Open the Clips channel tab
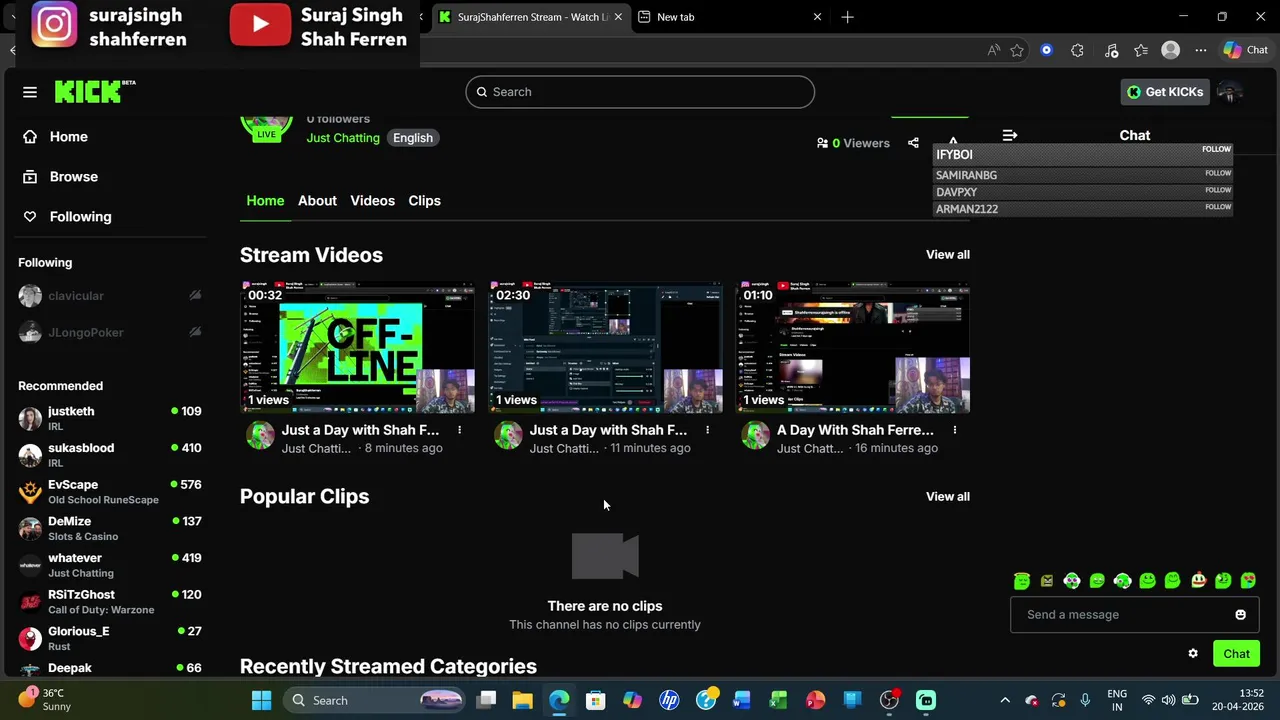1280x720 pixels. click(424, 201)
